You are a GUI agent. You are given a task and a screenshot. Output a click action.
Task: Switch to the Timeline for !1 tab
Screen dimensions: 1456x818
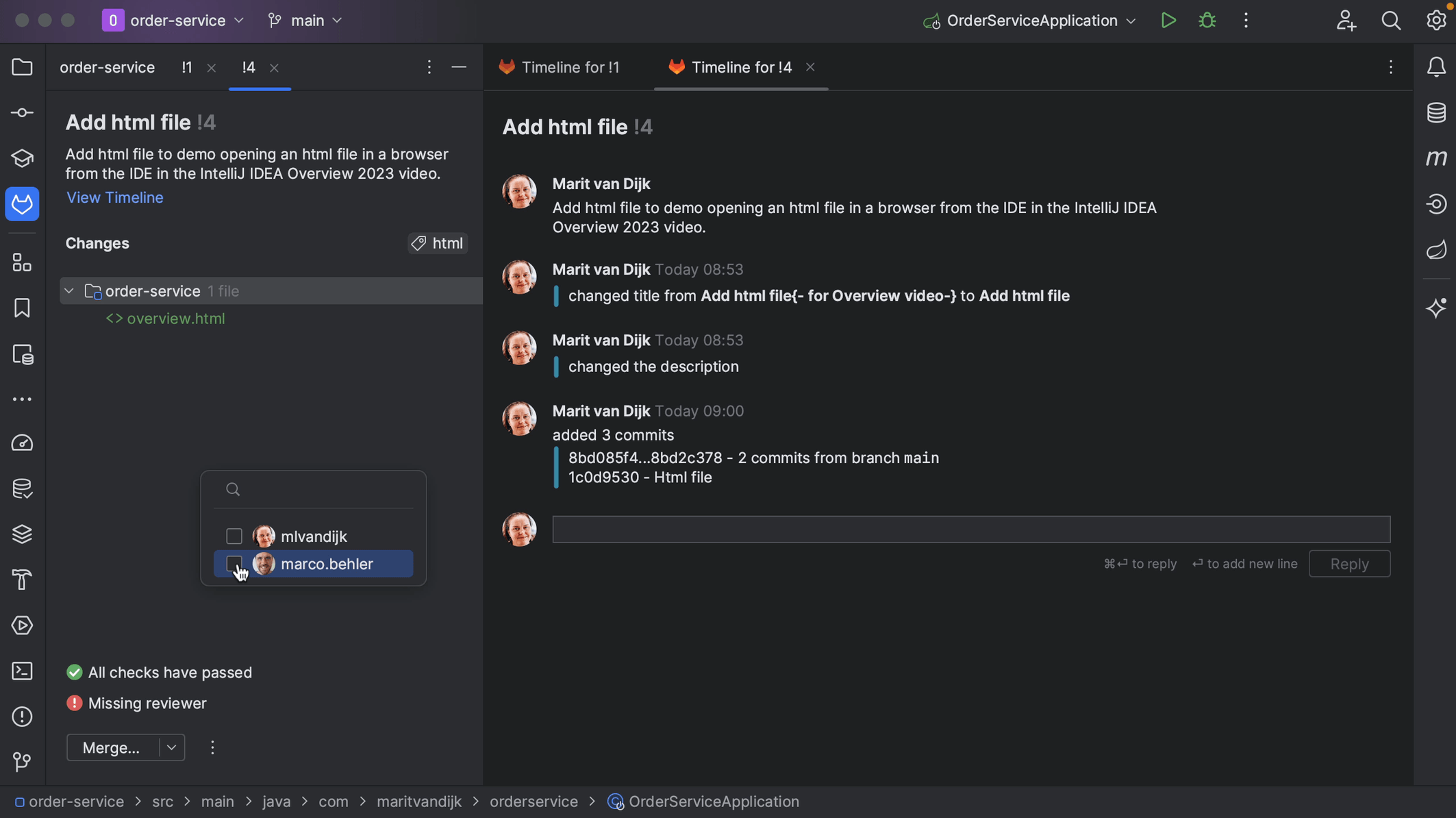[x=569, y=67]
